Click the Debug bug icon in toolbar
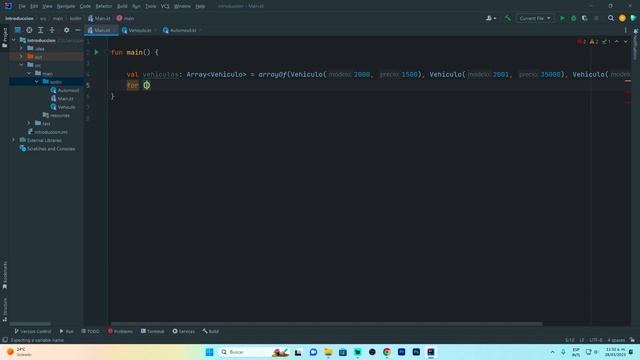640x360 pixels. [x=573, y=18]
